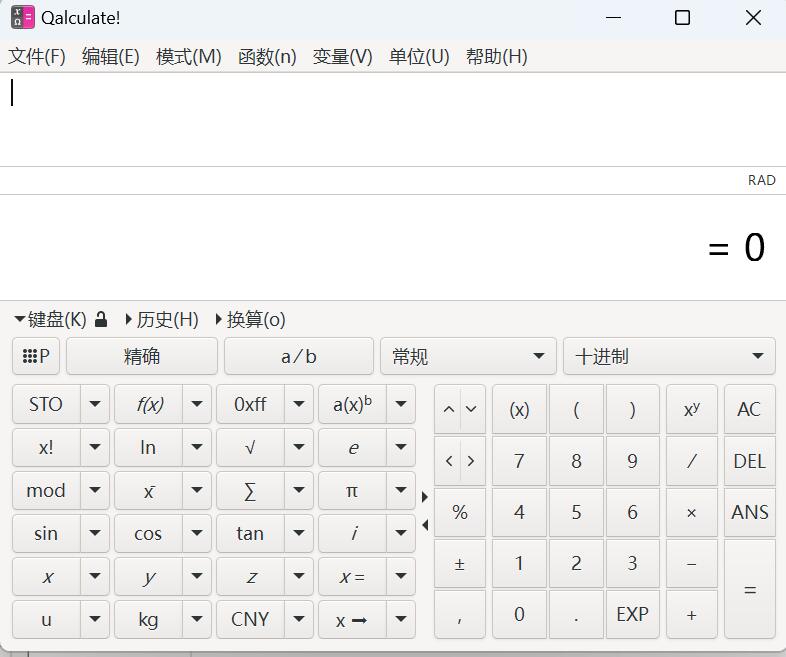Viewport: 786px width, 657px height.
Task: Click the up arrow history key
Action: click(x=448, y=409)
